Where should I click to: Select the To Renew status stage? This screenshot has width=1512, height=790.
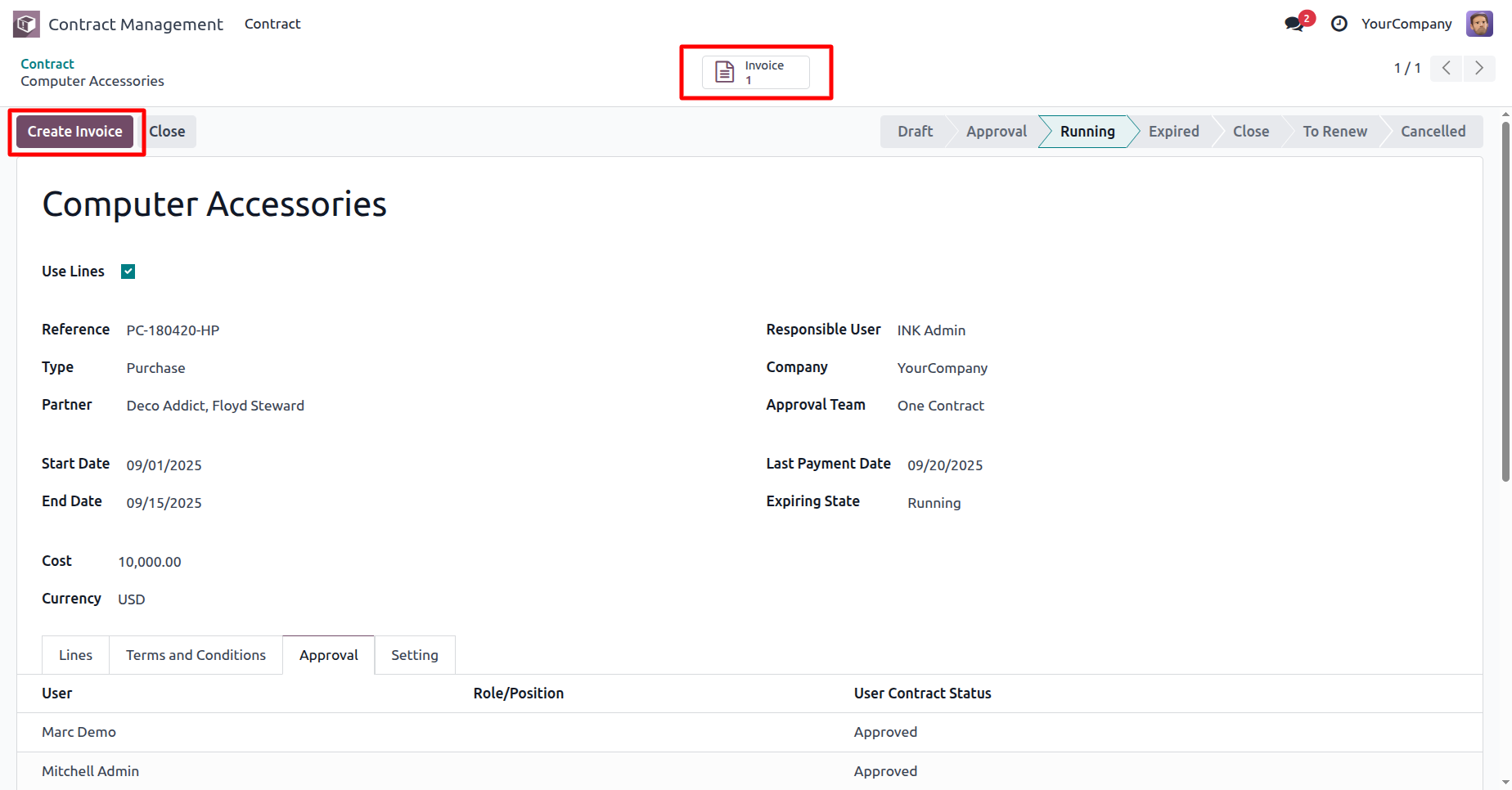pyautogui.click(x=1334, y=132)
